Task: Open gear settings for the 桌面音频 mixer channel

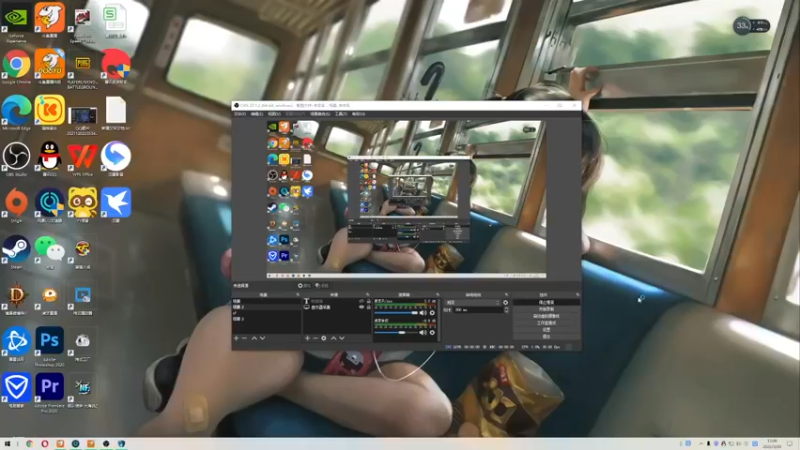Action: click(x=432, y=332)
